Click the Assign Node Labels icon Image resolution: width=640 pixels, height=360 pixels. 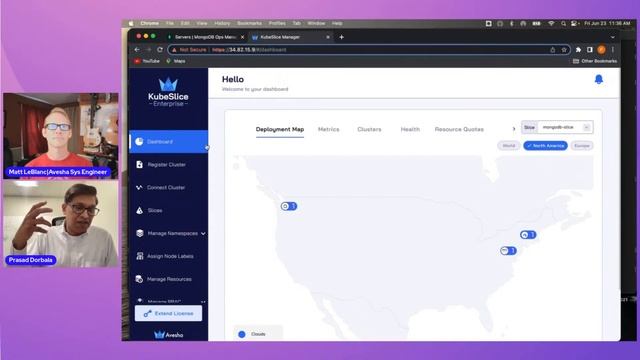pyautogui.click(x=140, y=256)
